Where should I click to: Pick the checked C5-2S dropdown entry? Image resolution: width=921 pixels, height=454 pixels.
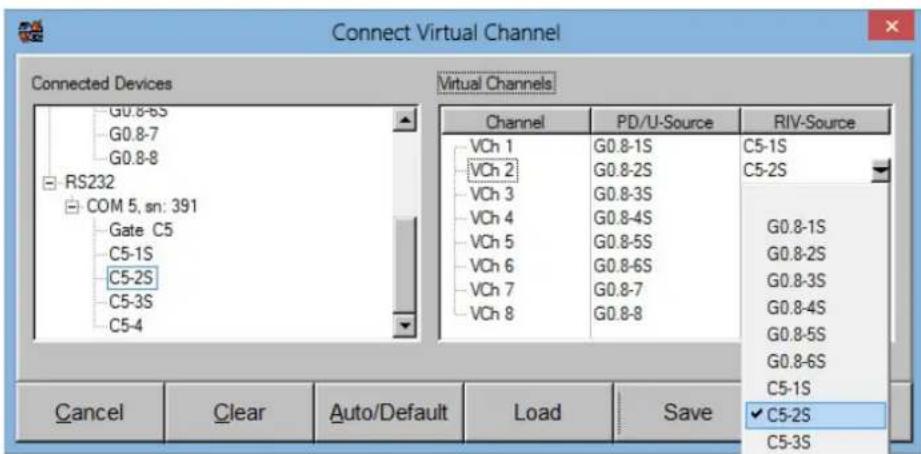tap(814, 415)
